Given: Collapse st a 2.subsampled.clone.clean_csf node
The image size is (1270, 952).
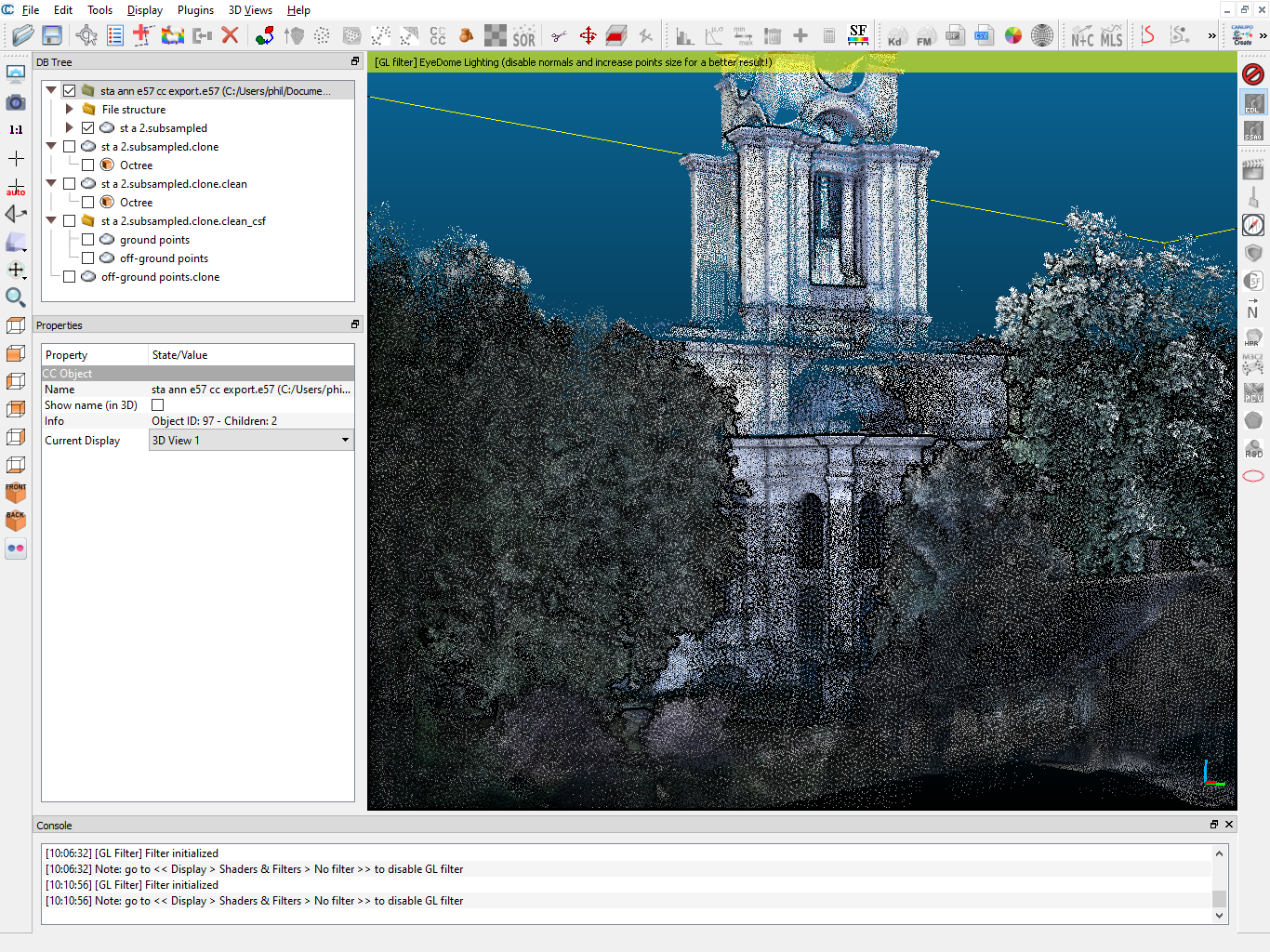Looking at the screenshot, I should point(51,221).
